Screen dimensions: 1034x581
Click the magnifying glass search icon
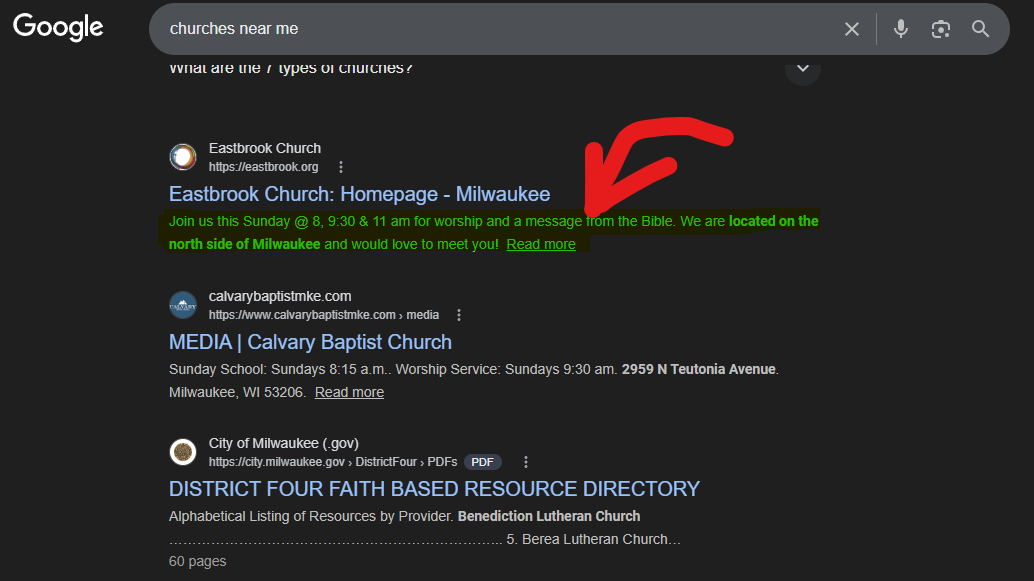click(981, 29)
